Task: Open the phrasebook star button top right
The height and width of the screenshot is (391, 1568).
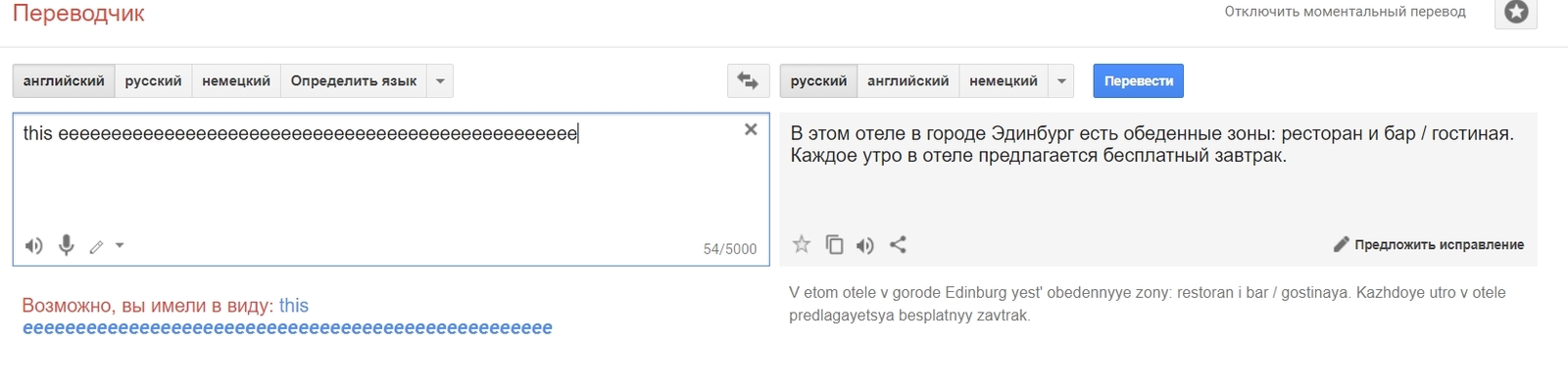Action: (1516, 13)
